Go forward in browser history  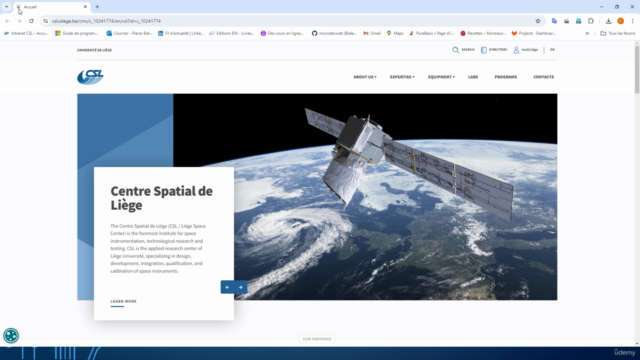pyautogui.click(x=19, y=21)
